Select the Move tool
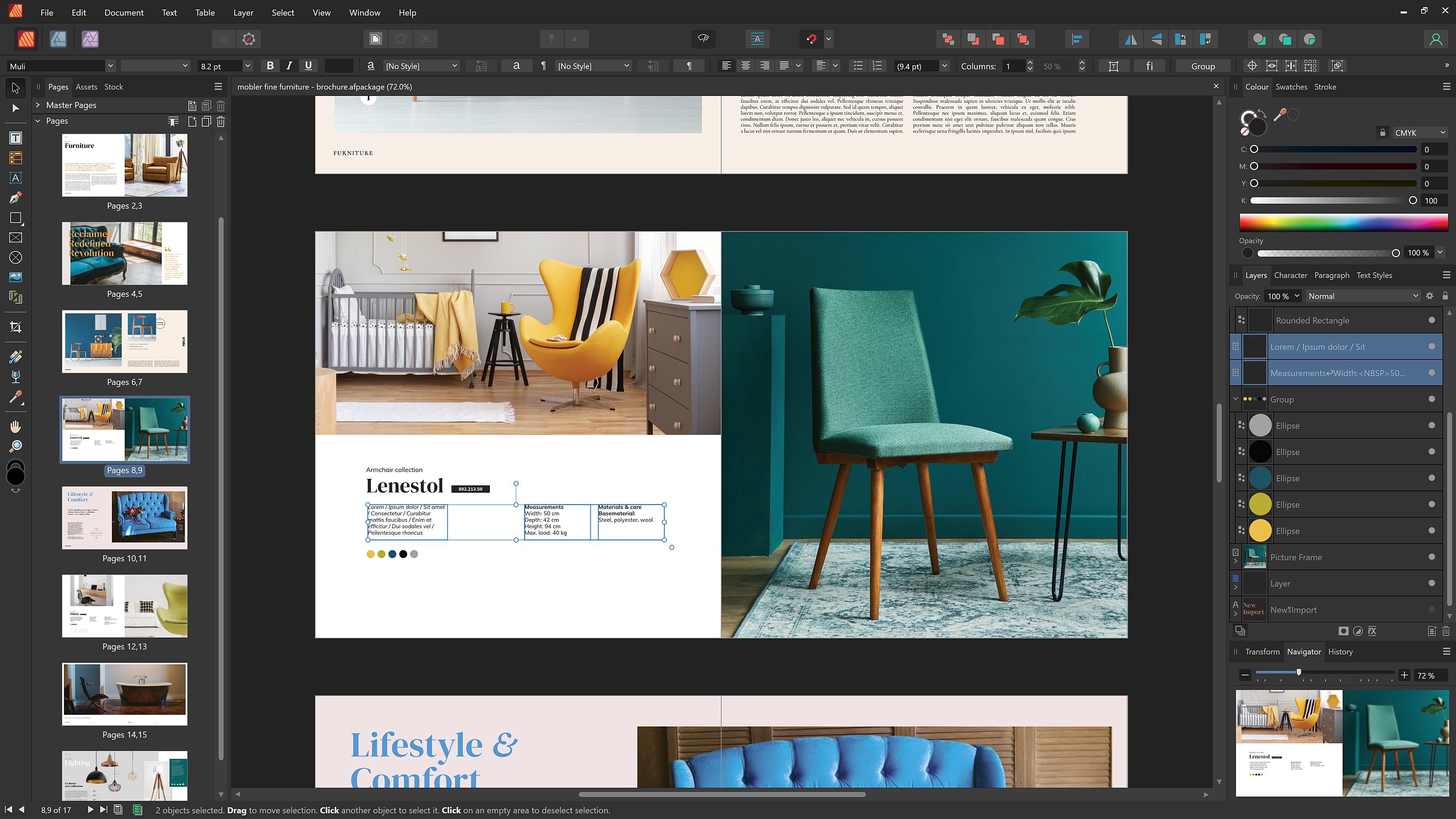The width and height of the screenshot is (1456, 819). coord(15,88)
